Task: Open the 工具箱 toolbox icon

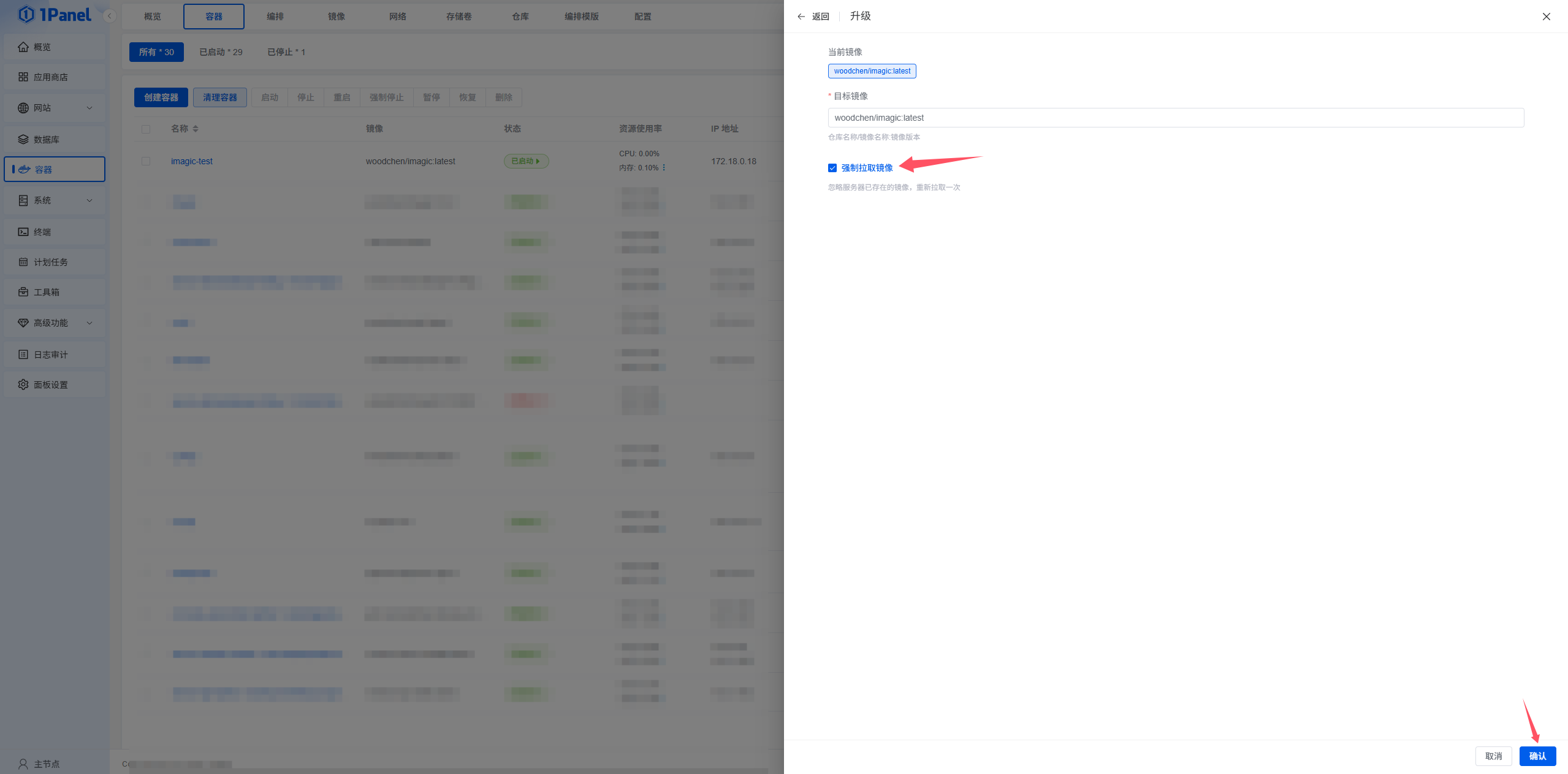Action: coord(23,292)
